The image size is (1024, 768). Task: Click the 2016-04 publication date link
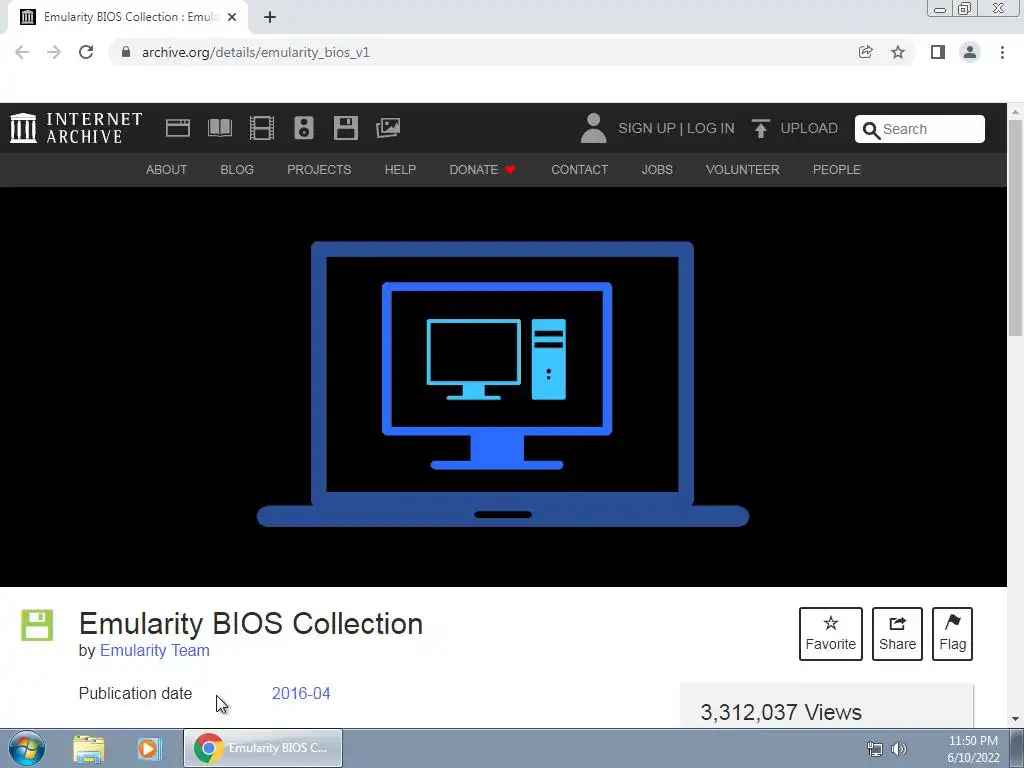(301, 694)
